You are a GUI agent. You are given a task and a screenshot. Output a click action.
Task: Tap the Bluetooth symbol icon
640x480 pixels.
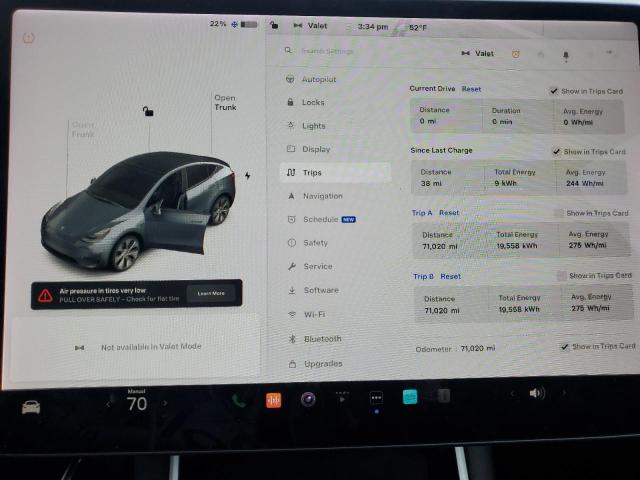[292, 338]
